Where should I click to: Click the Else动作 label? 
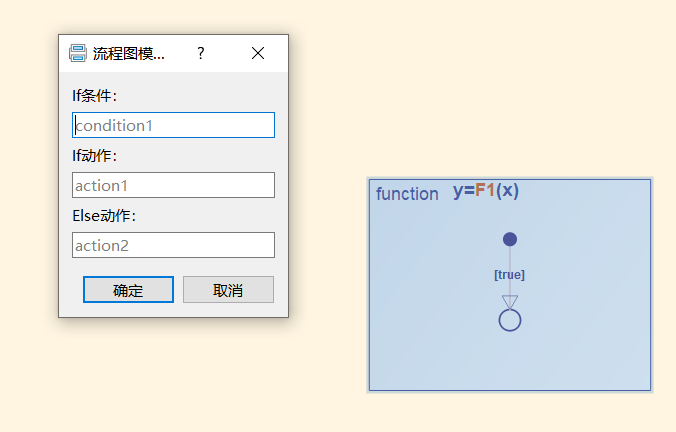104,216
